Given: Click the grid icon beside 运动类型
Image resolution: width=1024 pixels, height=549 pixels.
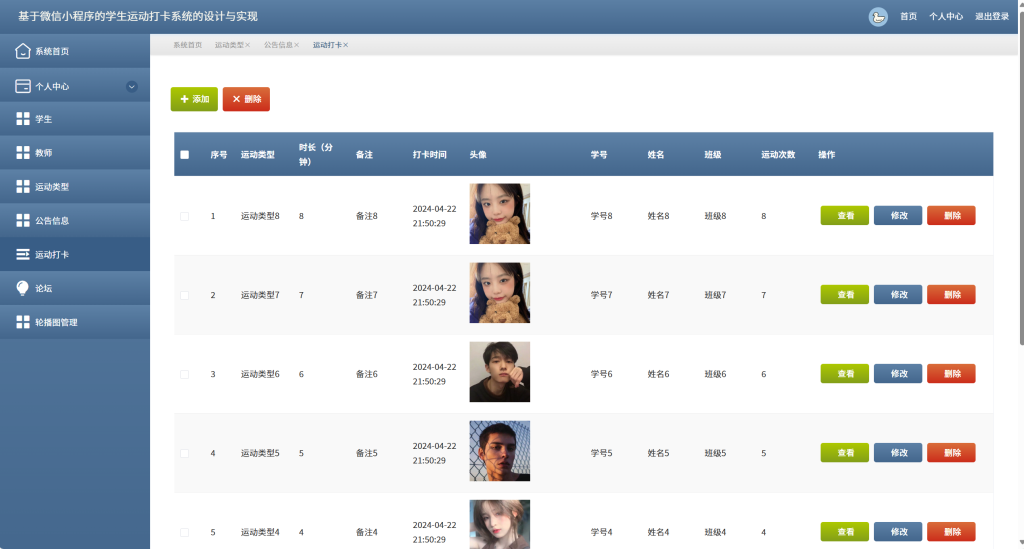Looking at the screenshot, I should click(x=22, y=187).
